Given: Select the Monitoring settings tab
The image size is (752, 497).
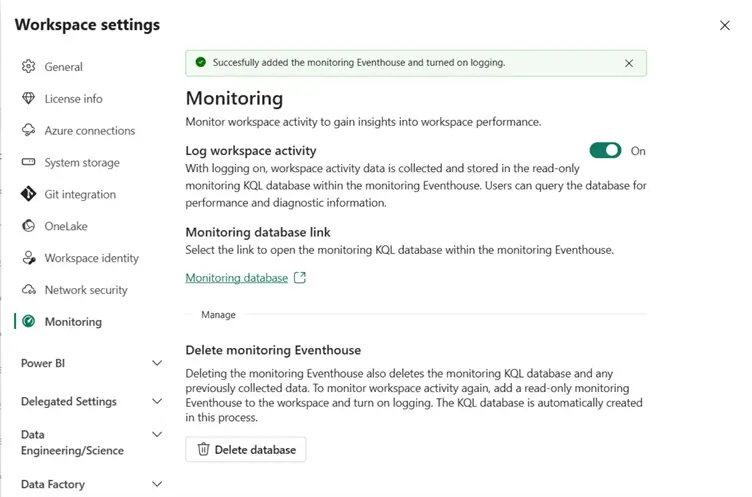Looking at the screenshot, I should click(x=73, y=322).
